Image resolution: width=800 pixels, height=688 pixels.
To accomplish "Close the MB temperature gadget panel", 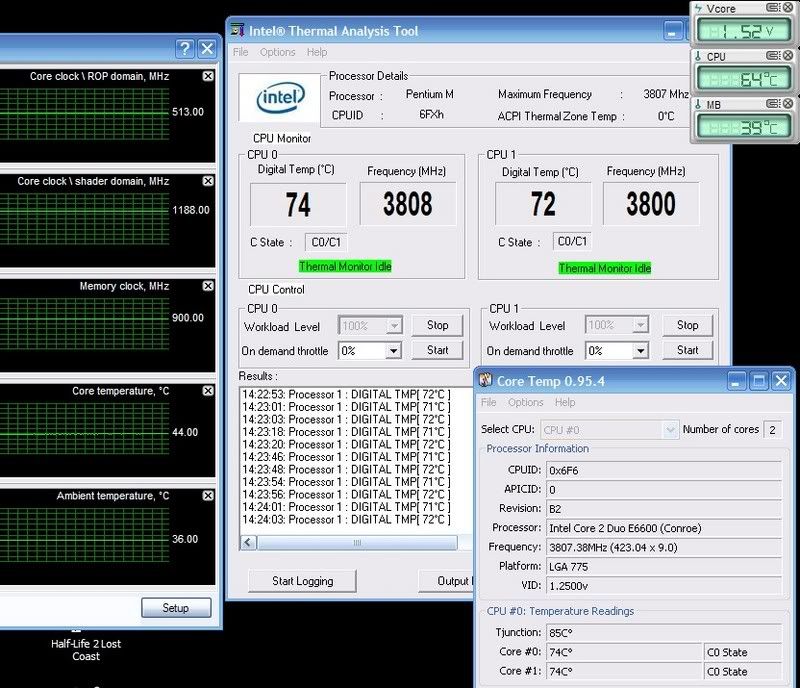I will pos(788,104).
